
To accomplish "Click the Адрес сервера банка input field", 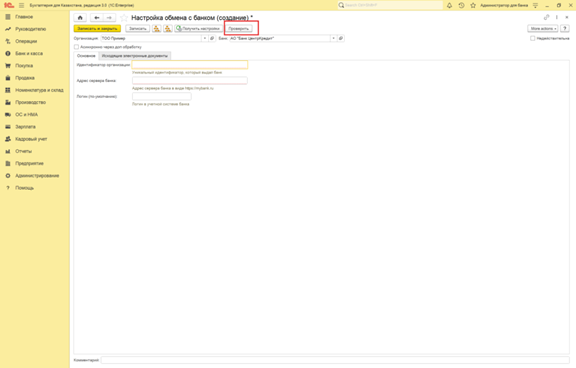I will (190, 80).
